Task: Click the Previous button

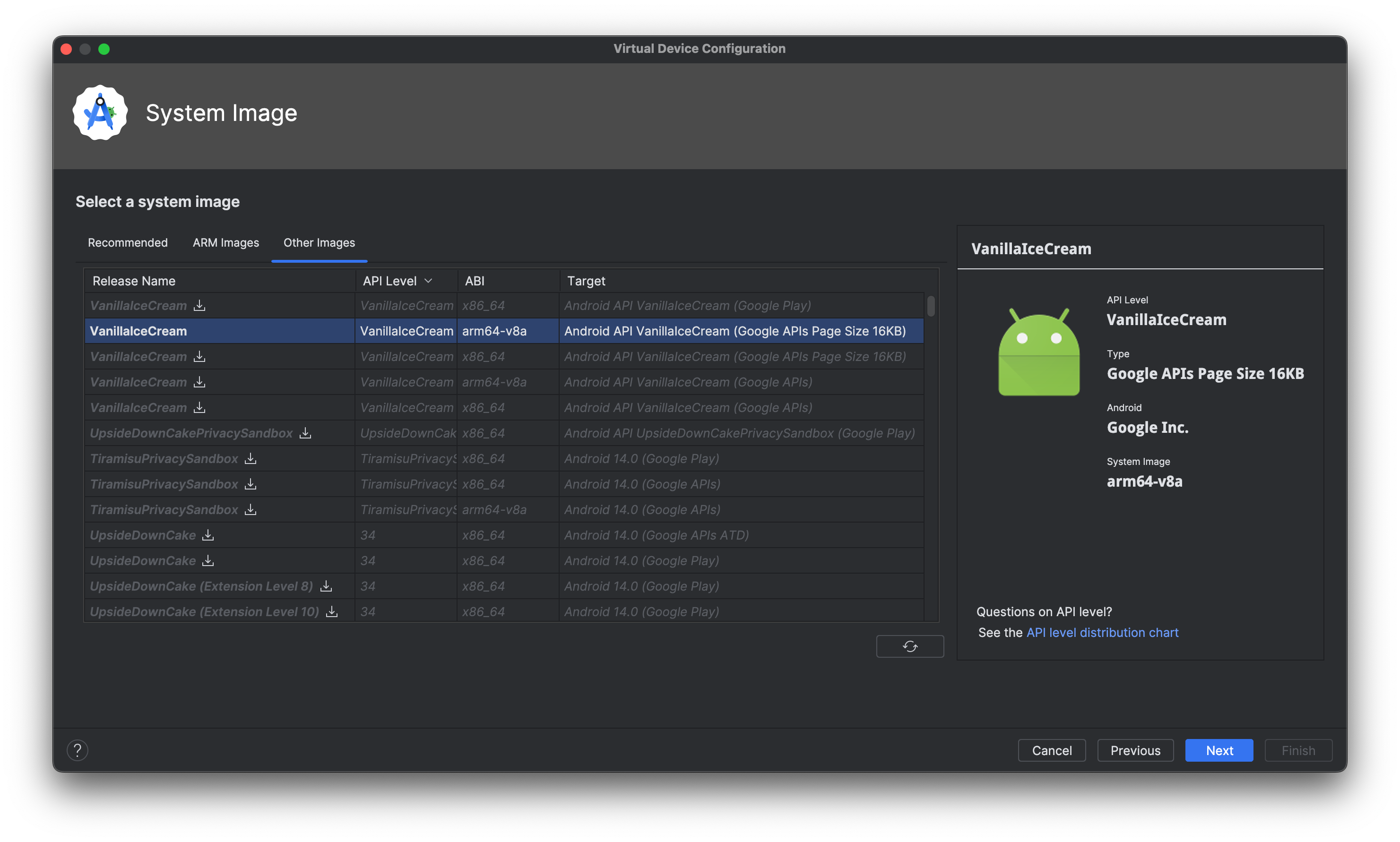Action: tap(1135, 750)
